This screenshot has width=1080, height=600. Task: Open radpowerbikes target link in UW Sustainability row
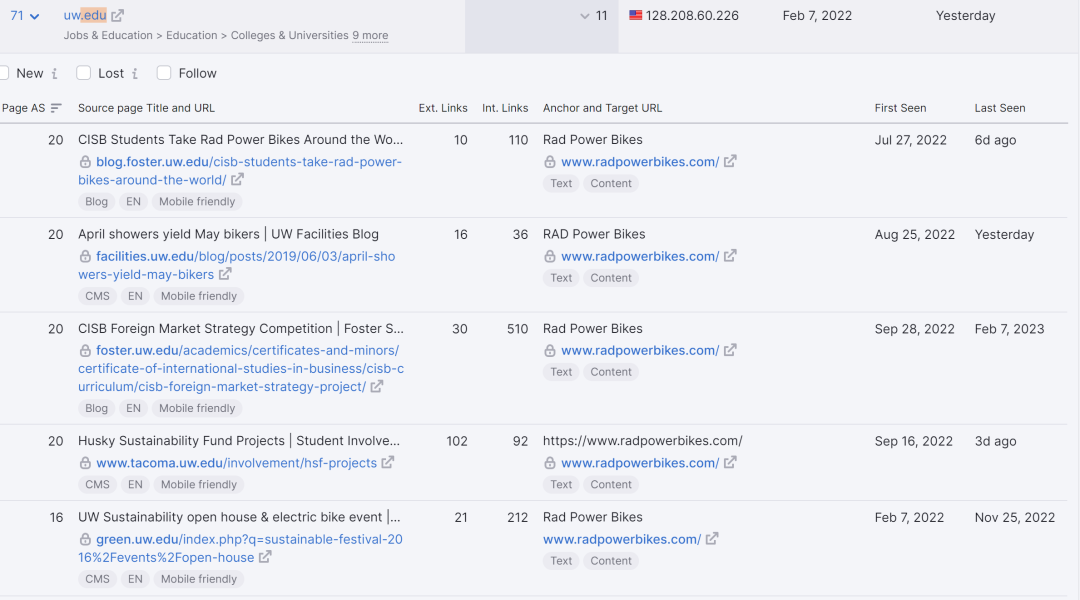tap(622, 539)
